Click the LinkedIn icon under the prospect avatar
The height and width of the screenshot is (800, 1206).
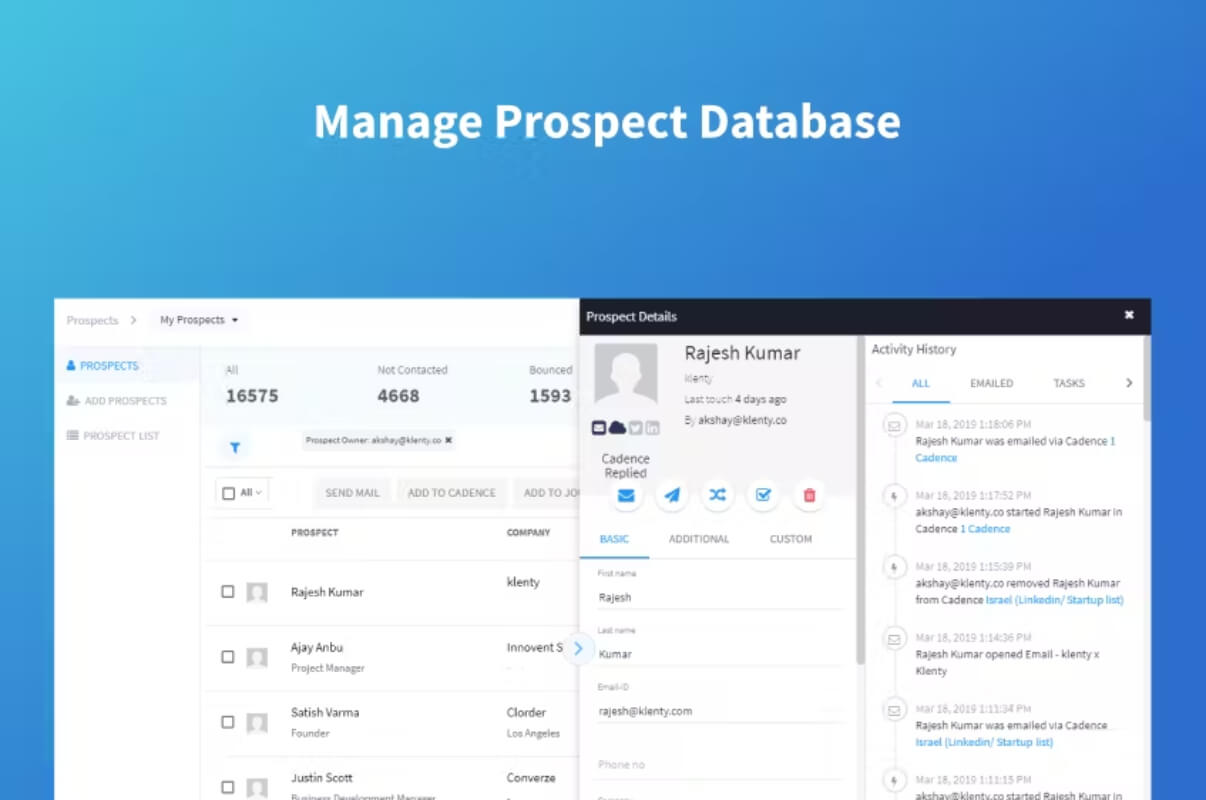point(652,428)
